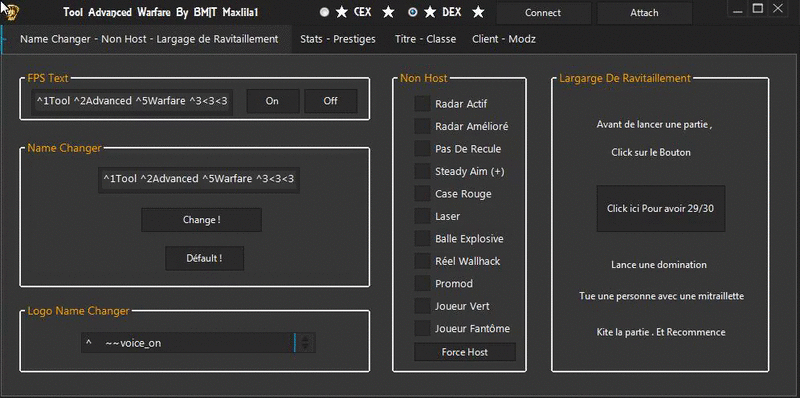Click the Name Changer text field
This screenshot has width=800, height=398.
[x=198, y=179]
